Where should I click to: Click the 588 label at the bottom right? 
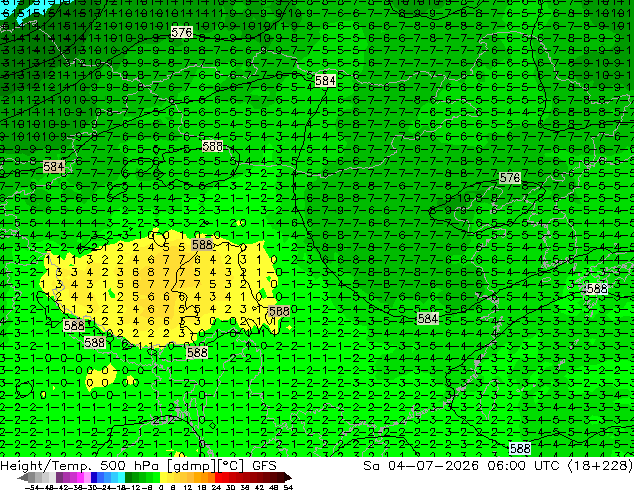coord(520,448)
